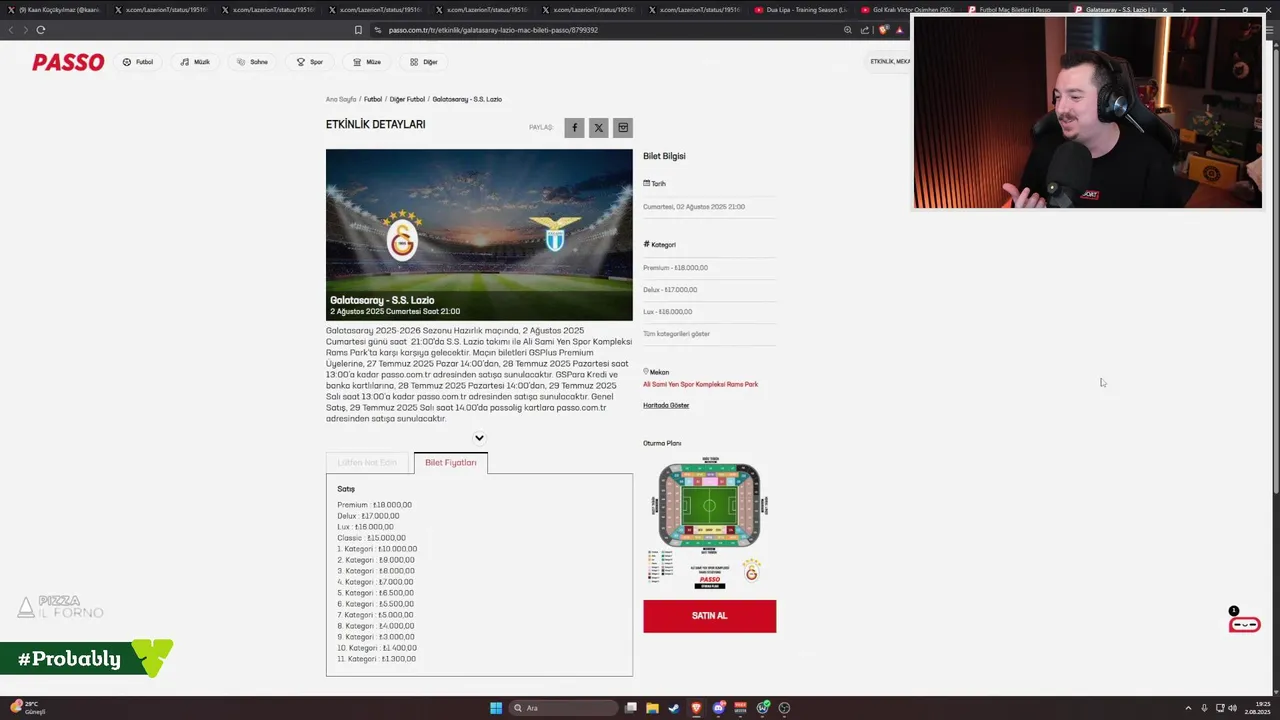Click the browser address bar URL
This screenshot has width=1280, height=720.
[x=493, y=30]
